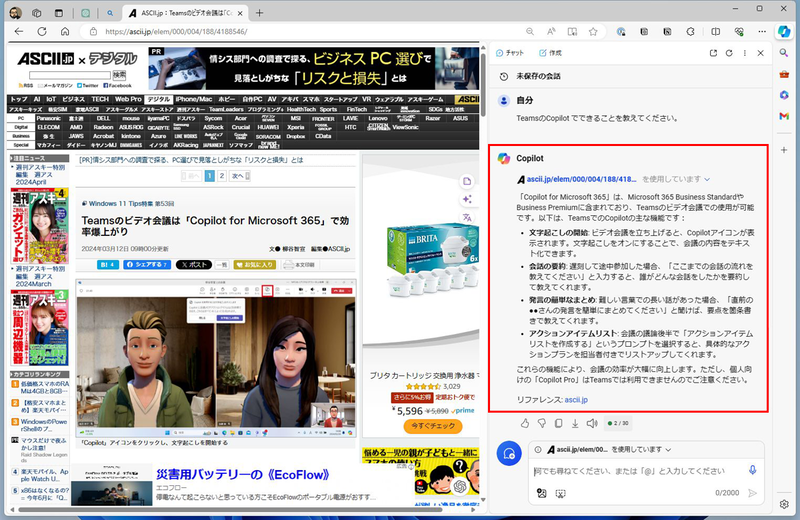The image size is (800, 520).
Task: Open sidebar settings gear
Action: pyautogui.click(x=784, y=504)
